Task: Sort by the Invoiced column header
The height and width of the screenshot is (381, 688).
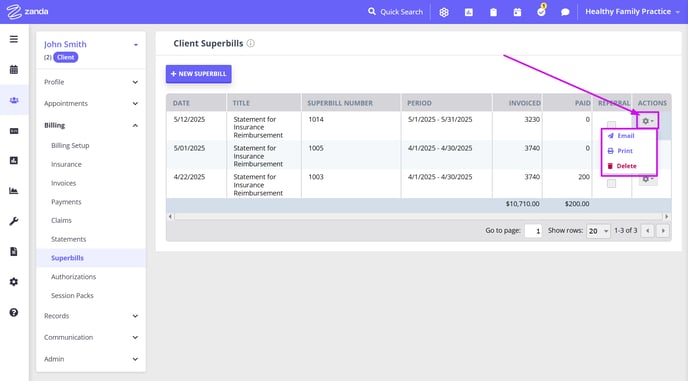Action: click(x=525, y=103)
